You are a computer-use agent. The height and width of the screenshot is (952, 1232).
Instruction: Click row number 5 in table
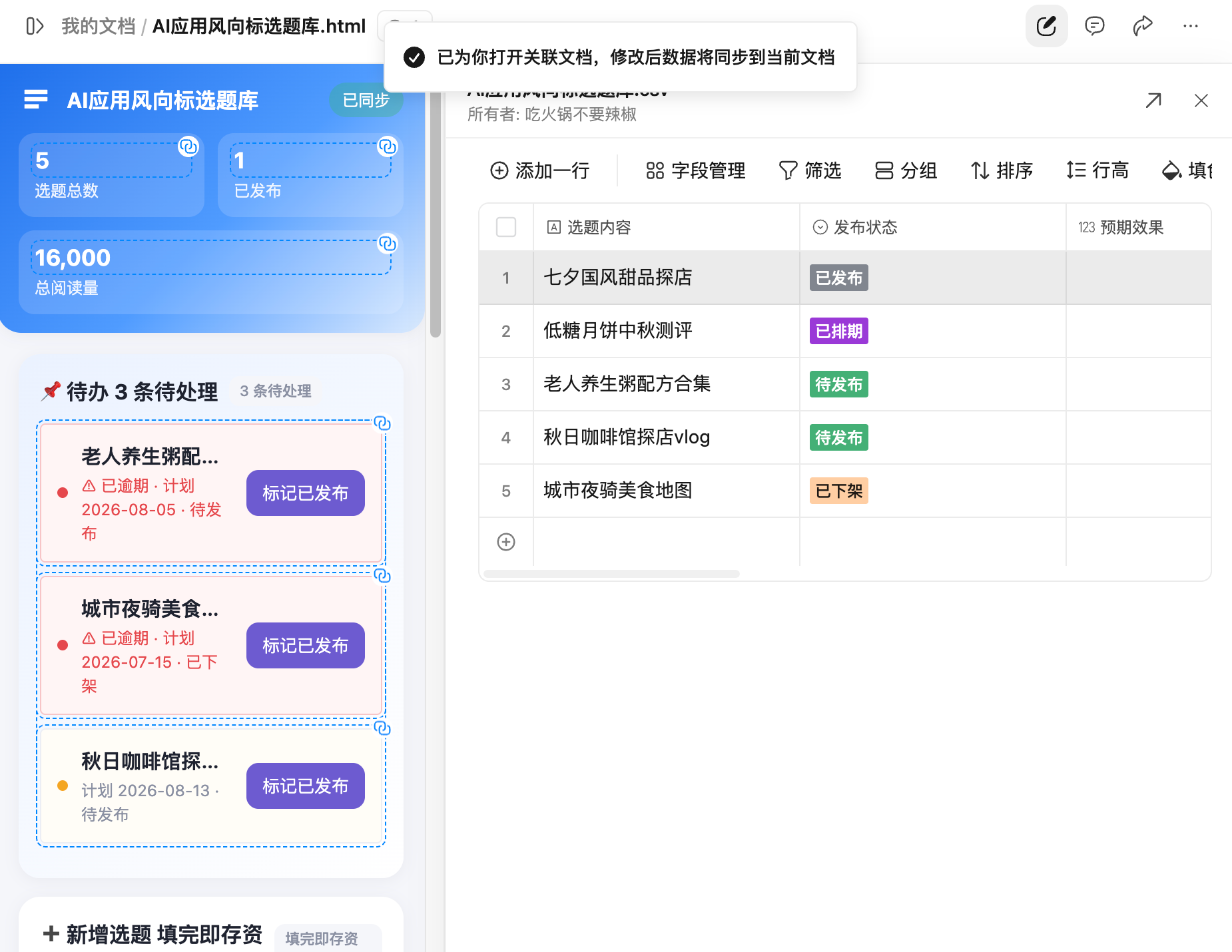tap(506, 491)
